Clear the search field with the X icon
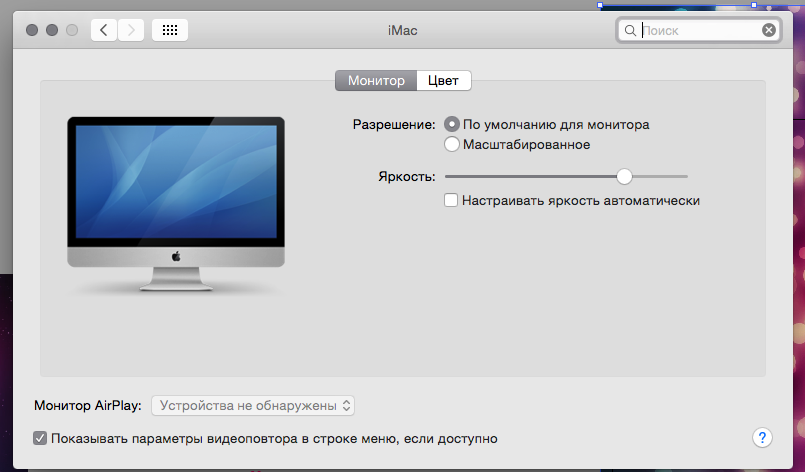The height and width of the screenshot is (472, 805). tap(769, 30)
